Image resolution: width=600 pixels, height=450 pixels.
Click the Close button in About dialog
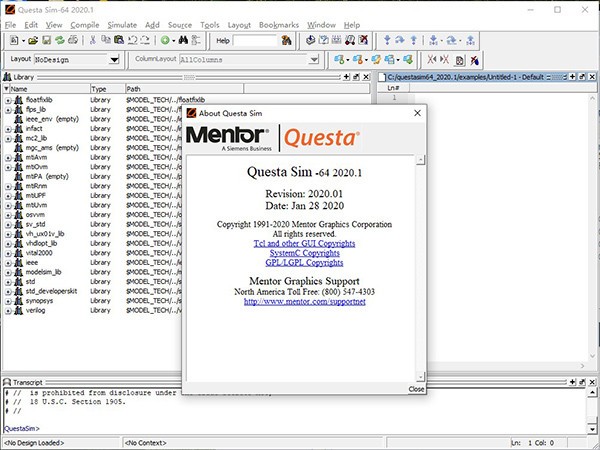(416, 389)
